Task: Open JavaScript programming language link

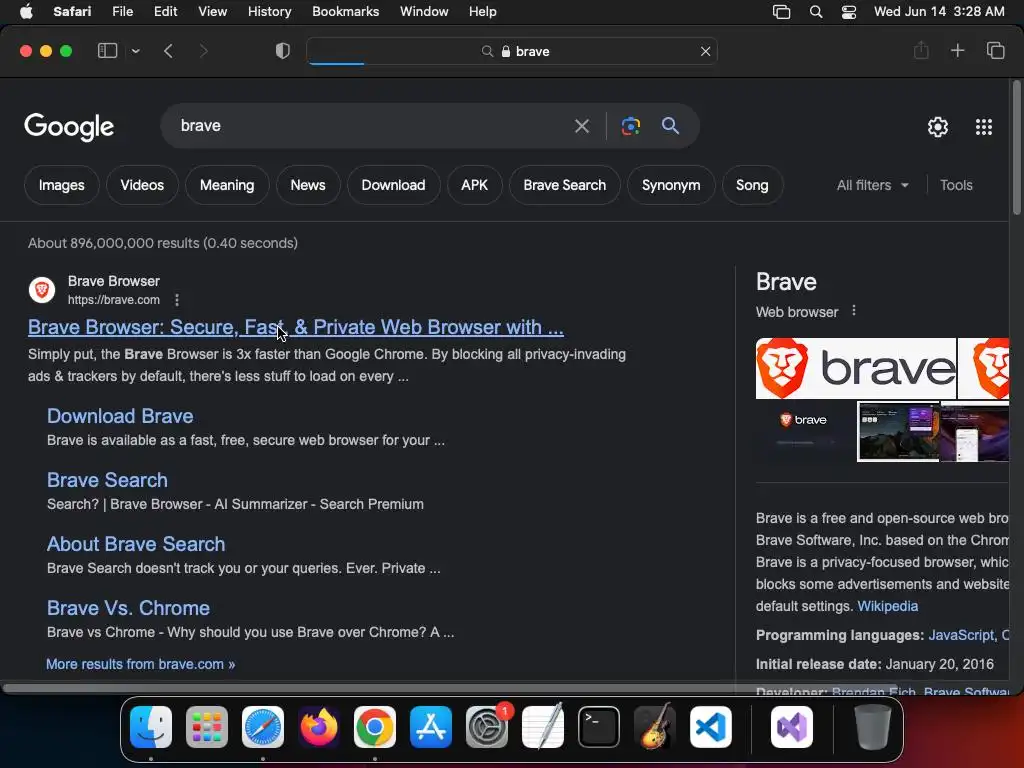Action: 959,635
